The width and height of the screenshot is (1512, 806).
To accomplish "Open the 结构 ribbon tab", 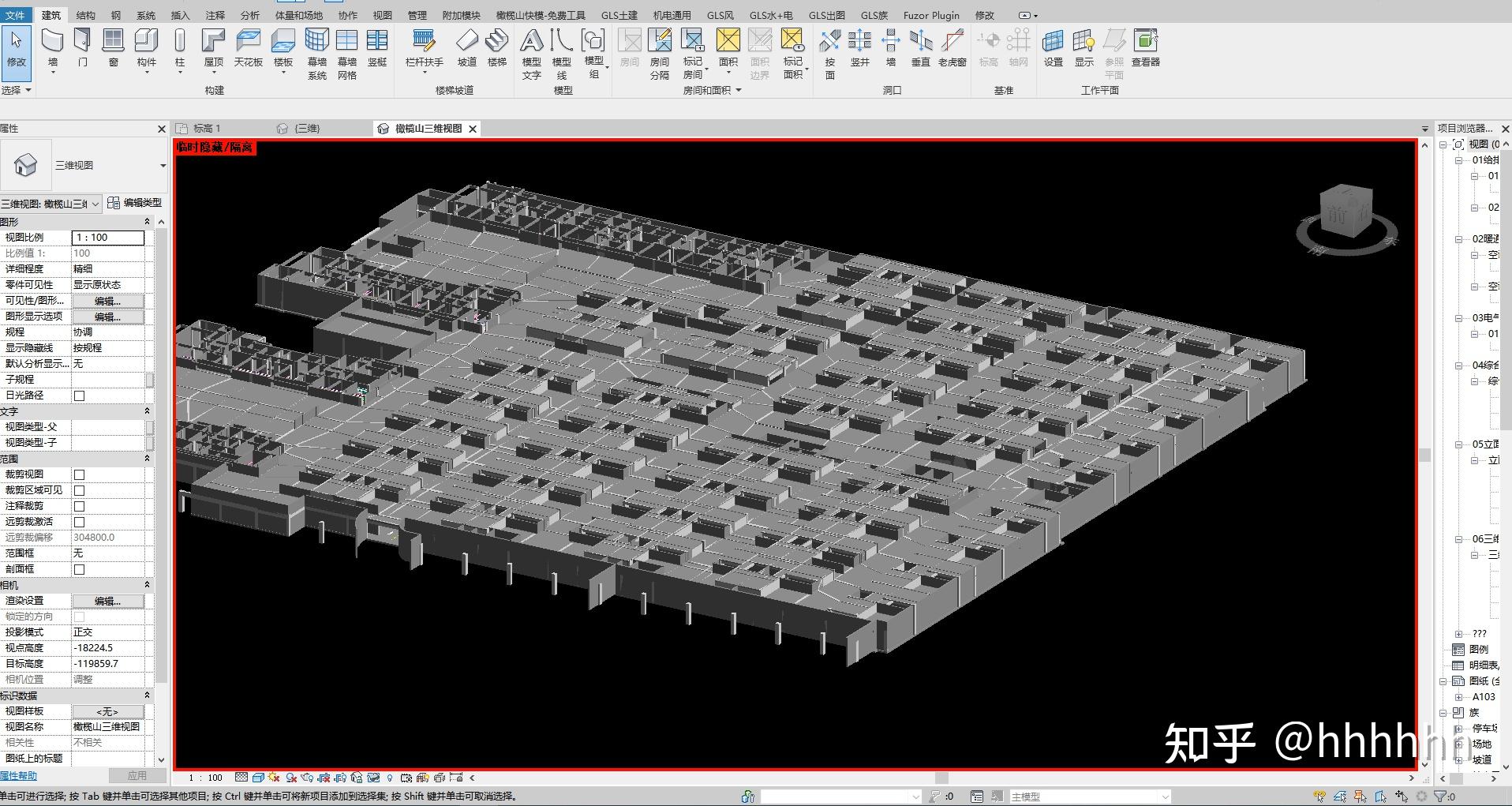I will (x=86, y=15).
